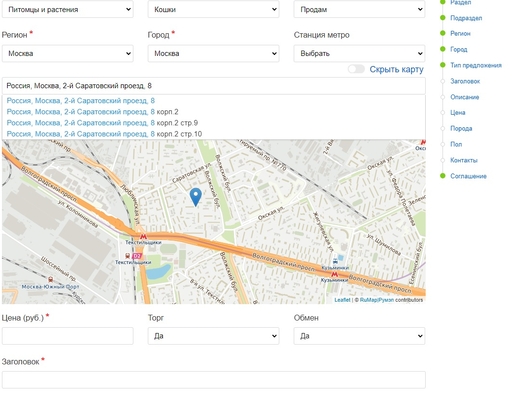Focus the address input field
This screenshot has width=521, height=401.
click(x=214, y=86)
